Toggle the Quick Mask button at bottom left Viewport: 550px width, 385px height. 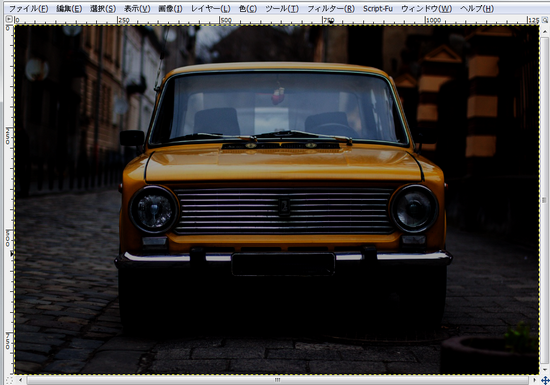[9, 380]
